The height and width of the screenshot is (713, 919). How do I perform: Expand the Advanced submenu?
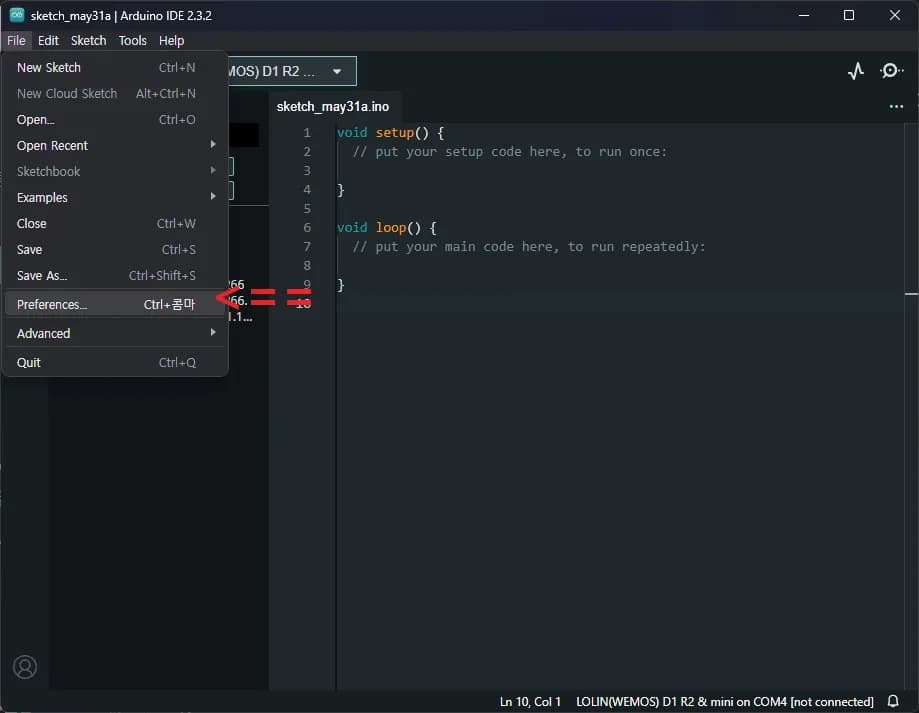point(43,333)
